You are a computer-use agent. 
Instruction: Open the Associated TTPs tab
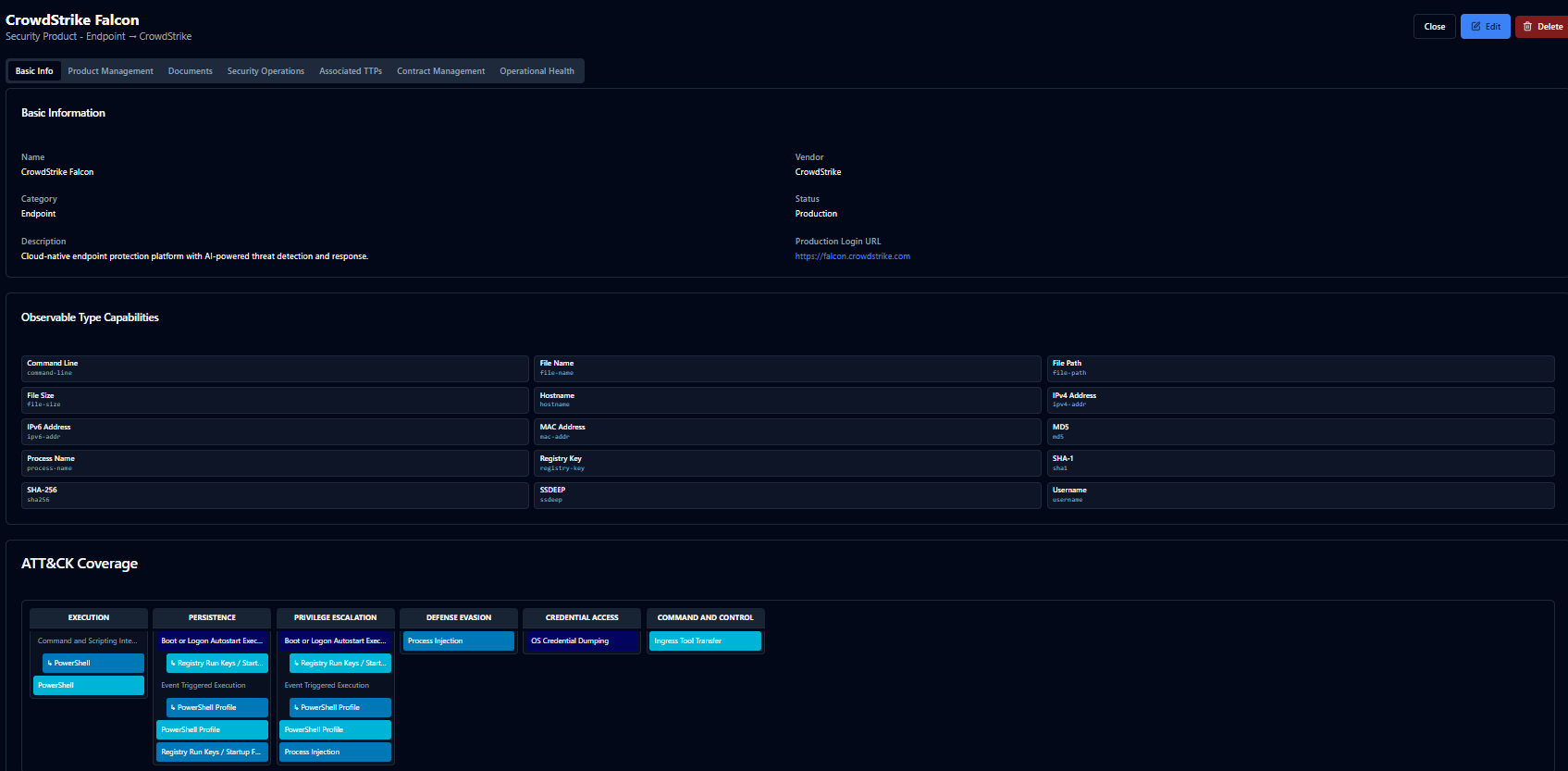tap(351, 71)
